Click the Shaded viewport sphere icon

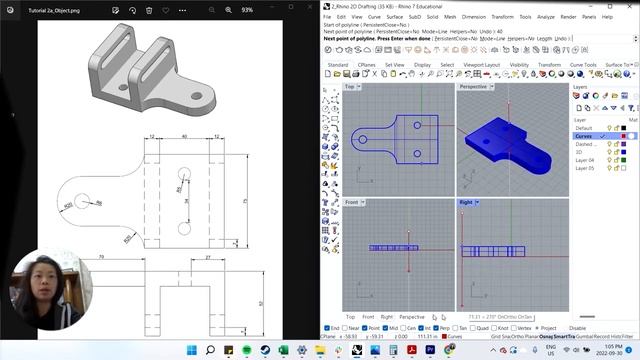(x=561, y=74)
